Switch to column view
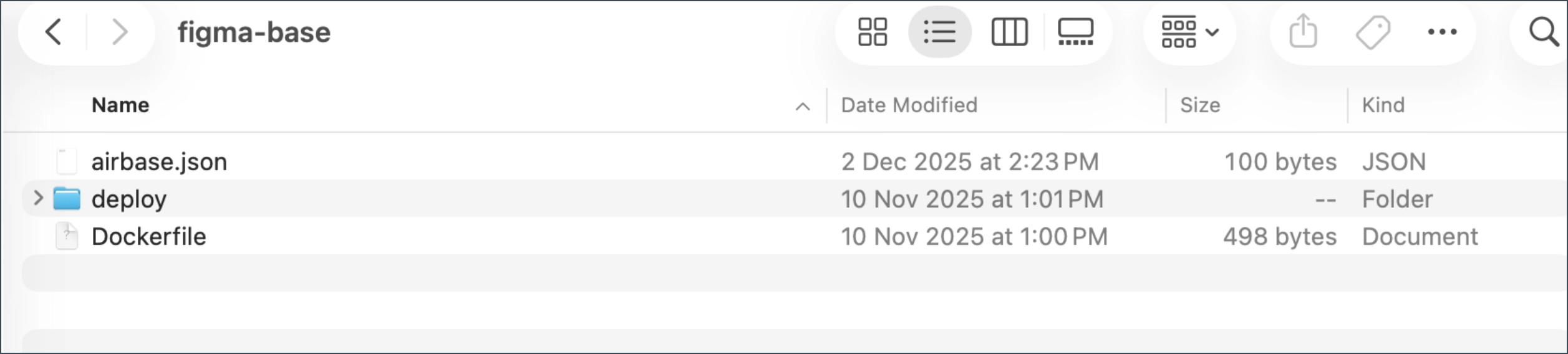This screenshot has height=354, width=1568. coord(1009,32)
